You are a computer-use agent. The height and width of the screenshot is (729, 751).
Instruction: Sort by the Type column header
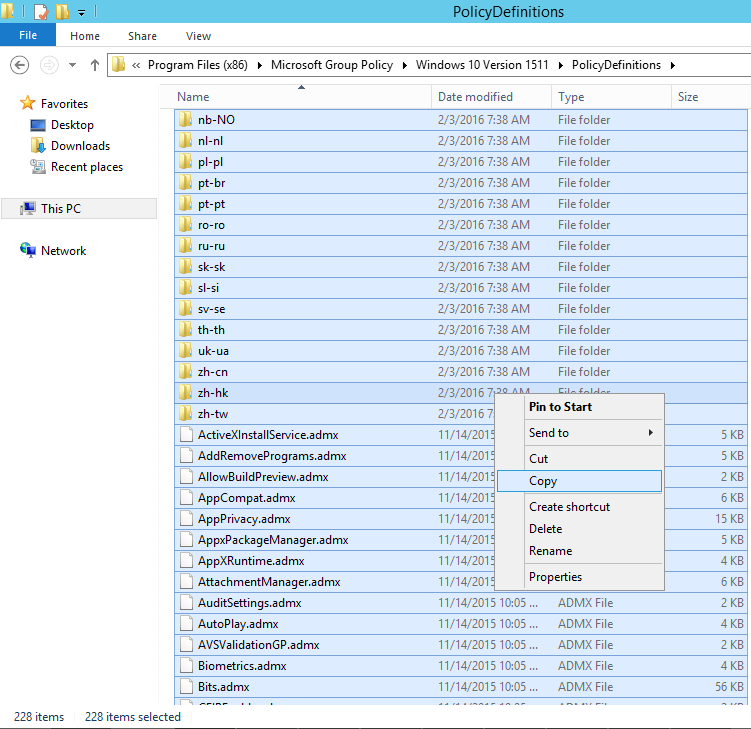tap(612, 97)
